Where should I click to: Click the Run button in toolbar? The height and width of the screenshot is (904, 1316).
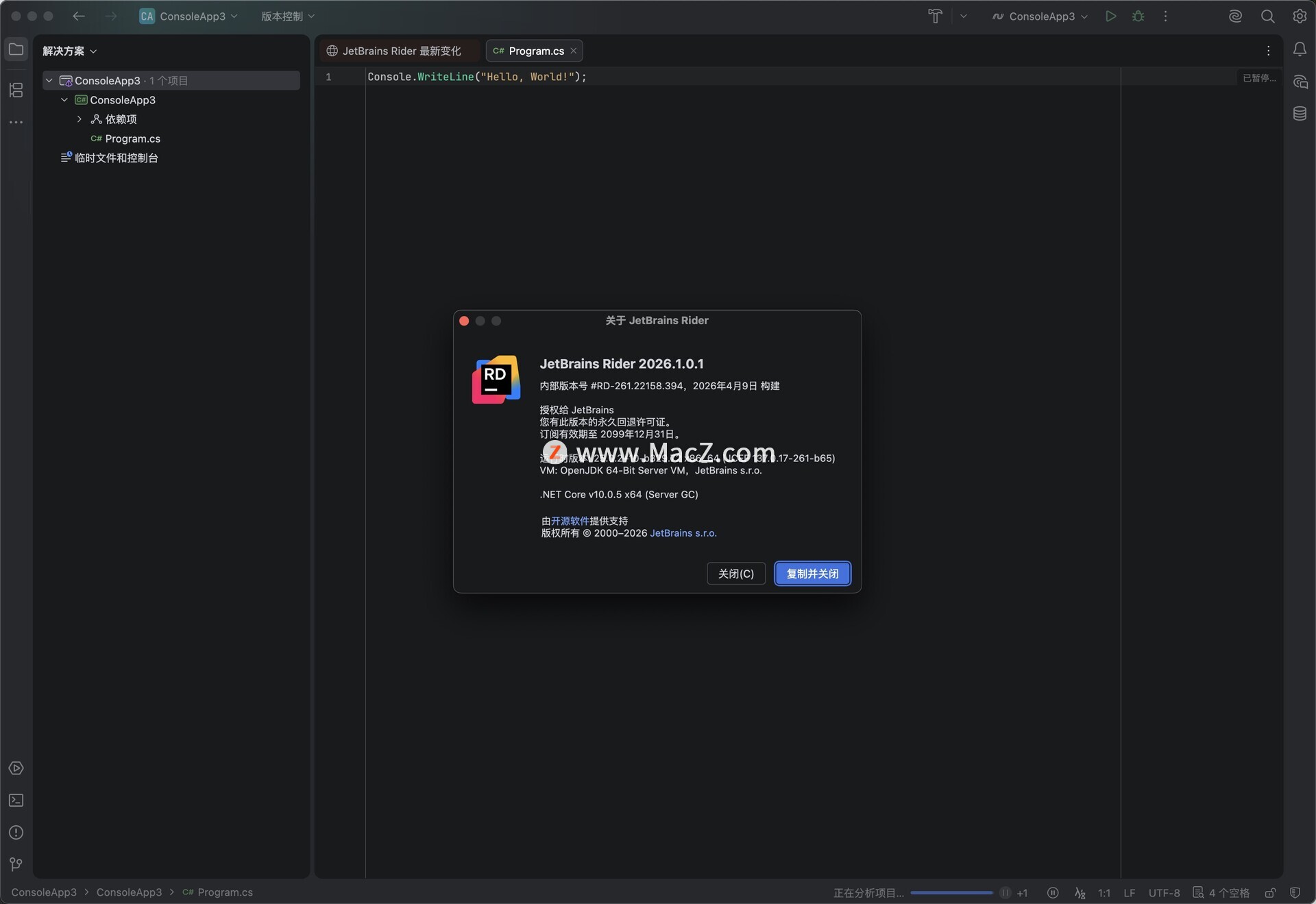click(x=1110, y=16)
